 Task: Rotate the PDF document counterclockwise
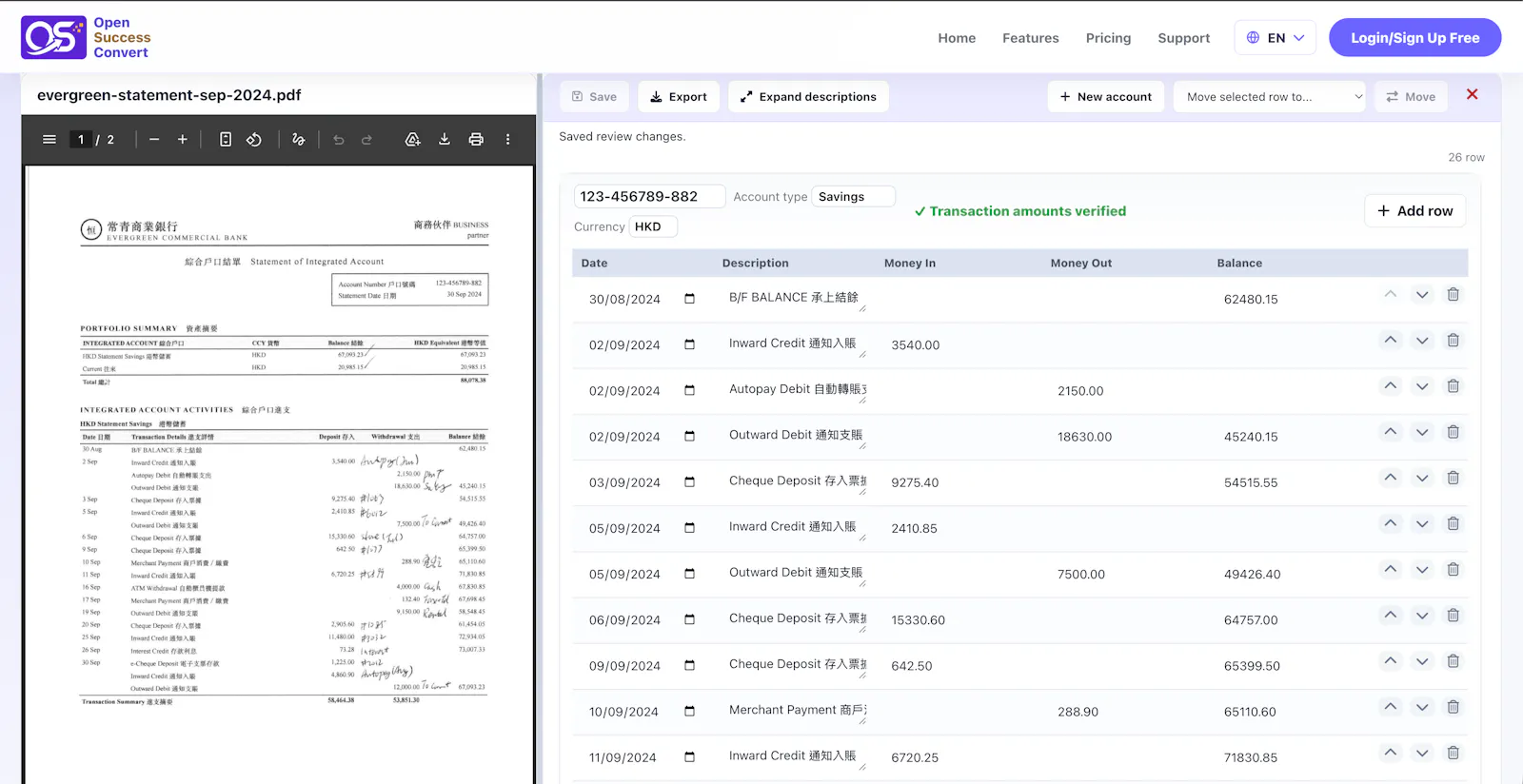click(254, 140)
